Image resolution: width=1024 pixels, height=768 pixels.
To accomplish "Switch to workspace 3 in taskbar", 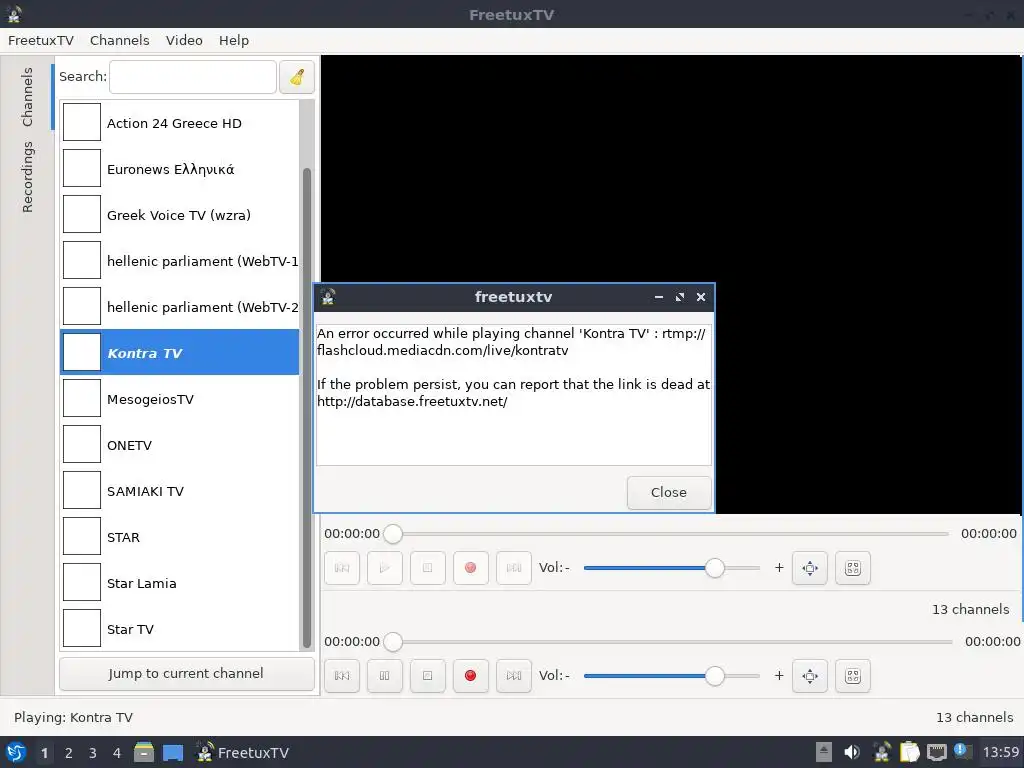I will pos(93,753).
